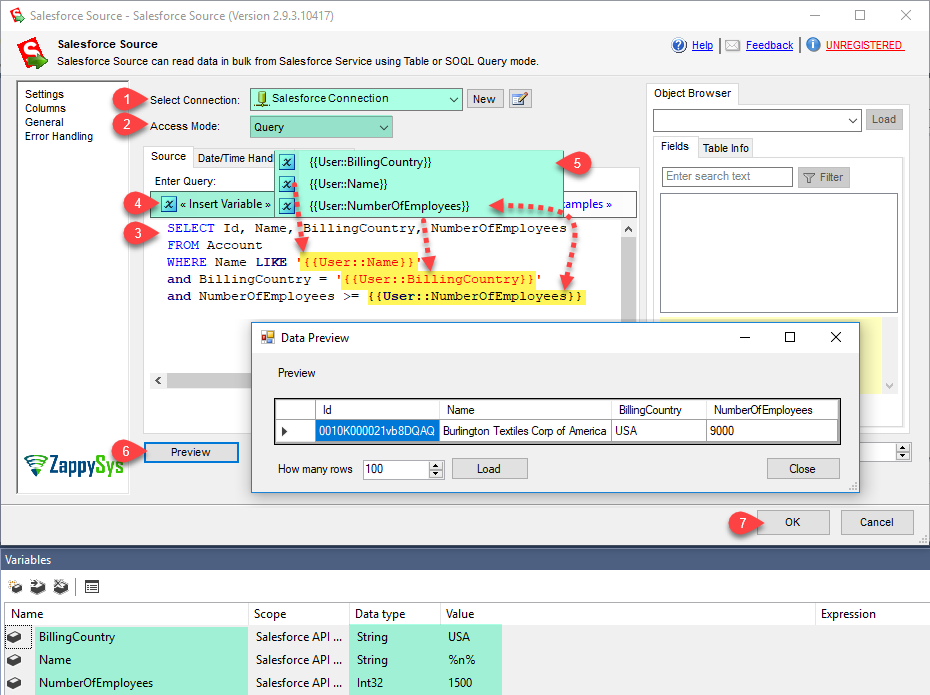Click the query editor scroll up arrow

pos(629,229)
